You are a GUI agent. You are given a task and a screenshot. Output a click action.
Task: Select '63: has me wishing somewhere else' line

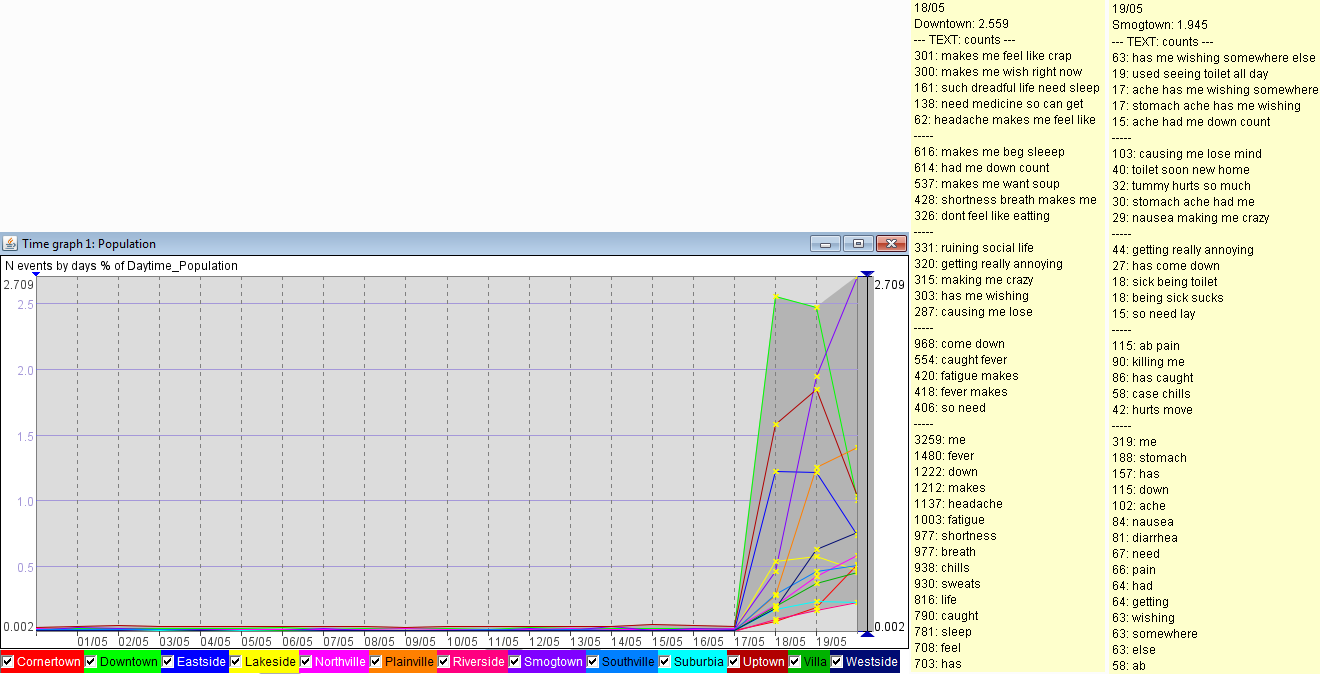coord(1214,58)
